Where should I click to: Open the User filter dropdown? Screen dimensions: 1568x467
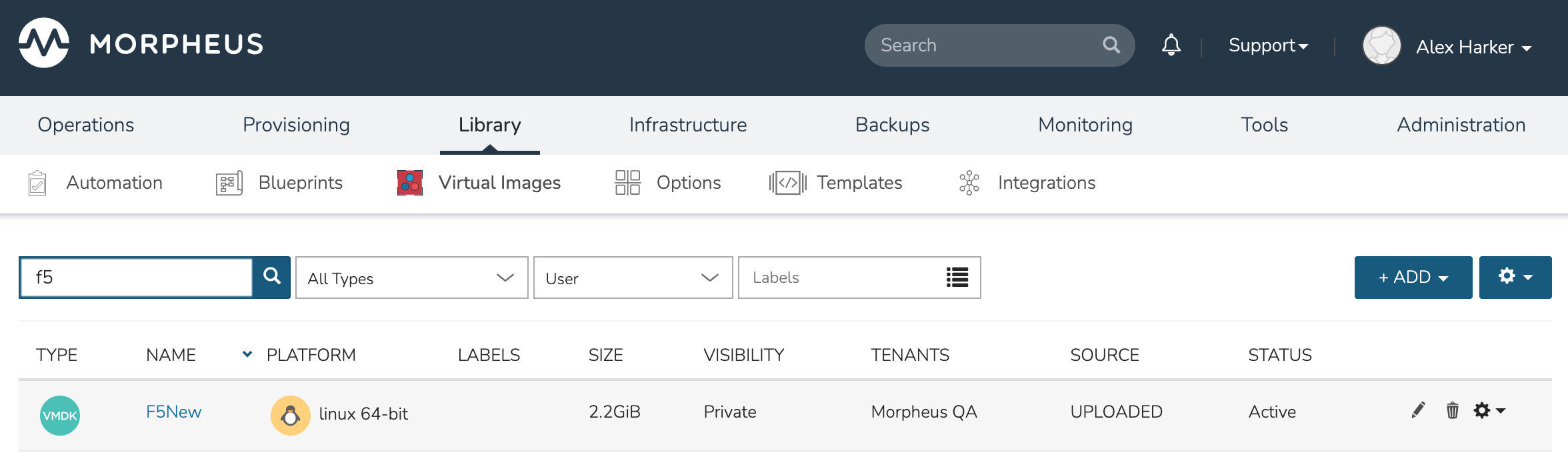pos(632,278)
